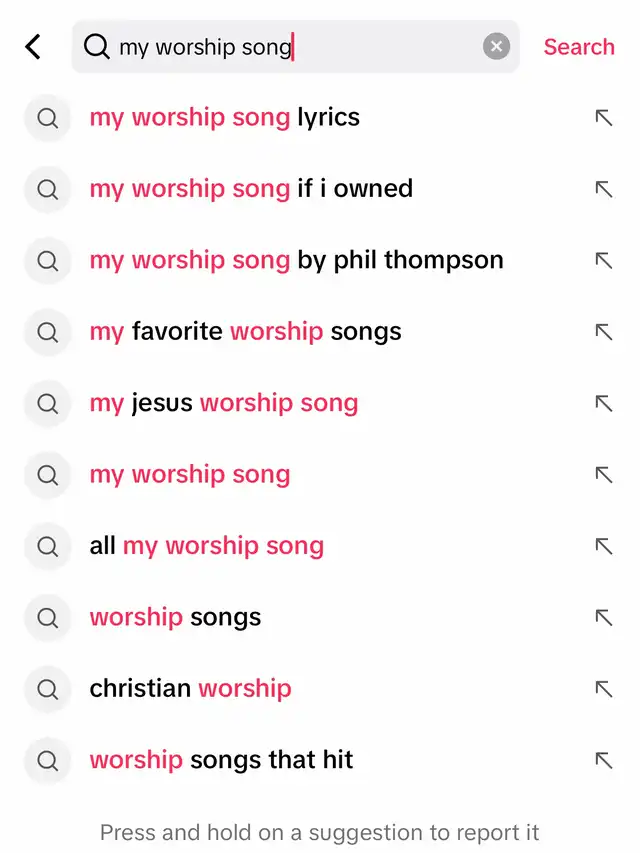Tap arrow next to "all my worship song"
Viewport: 640px width, 853px height.
[x=603, y=546]
